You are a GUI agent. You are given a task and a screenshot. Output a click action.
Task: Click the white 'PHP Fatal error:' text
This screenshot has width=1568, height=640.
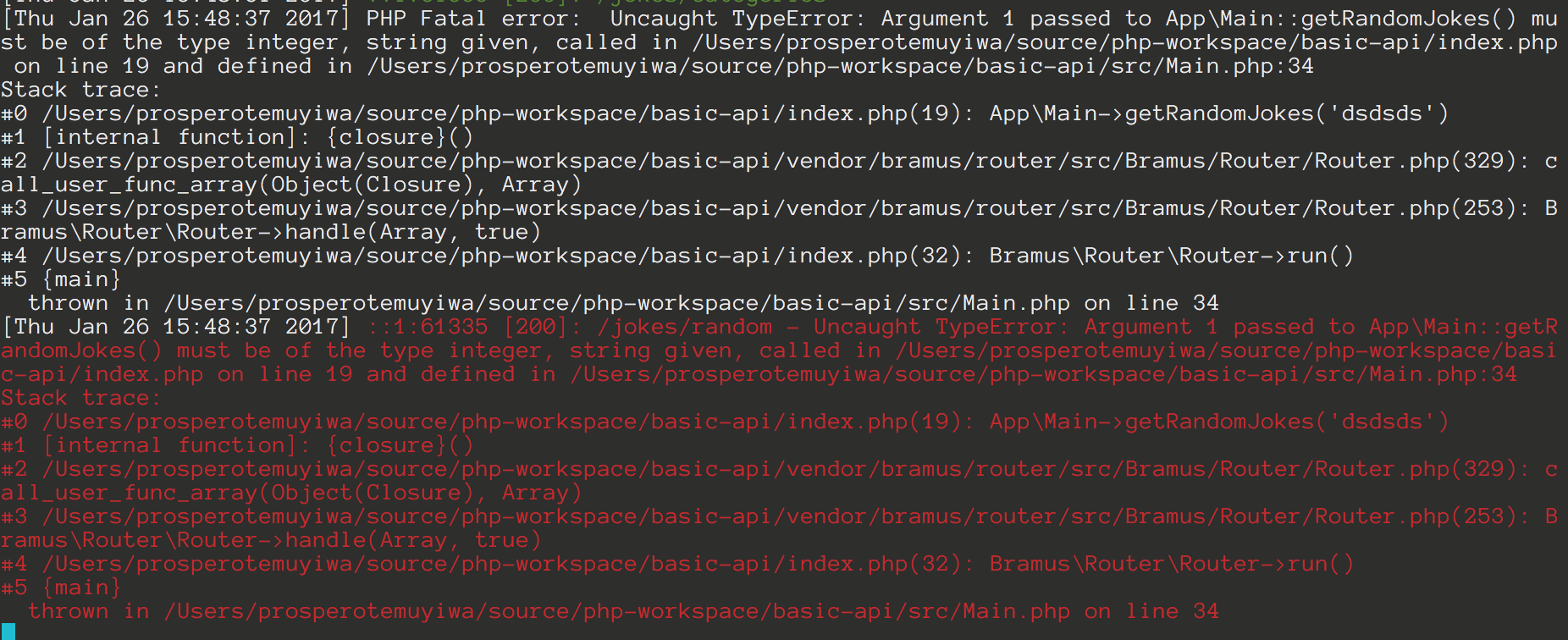tap(474, 19)
